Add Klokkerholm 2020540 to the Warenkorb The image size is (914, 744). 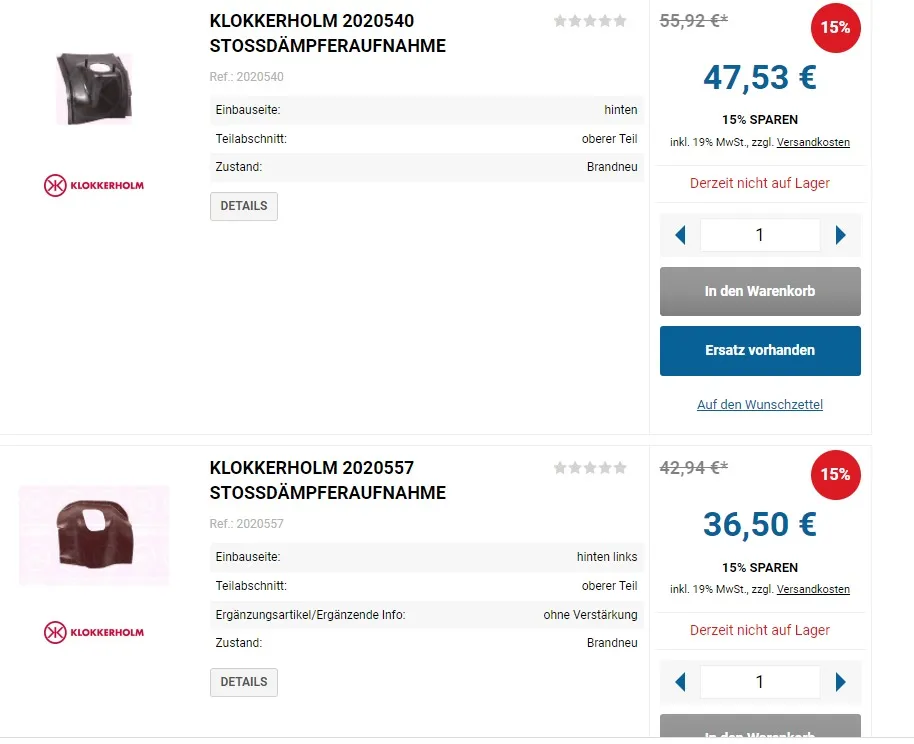pos(760,292)
